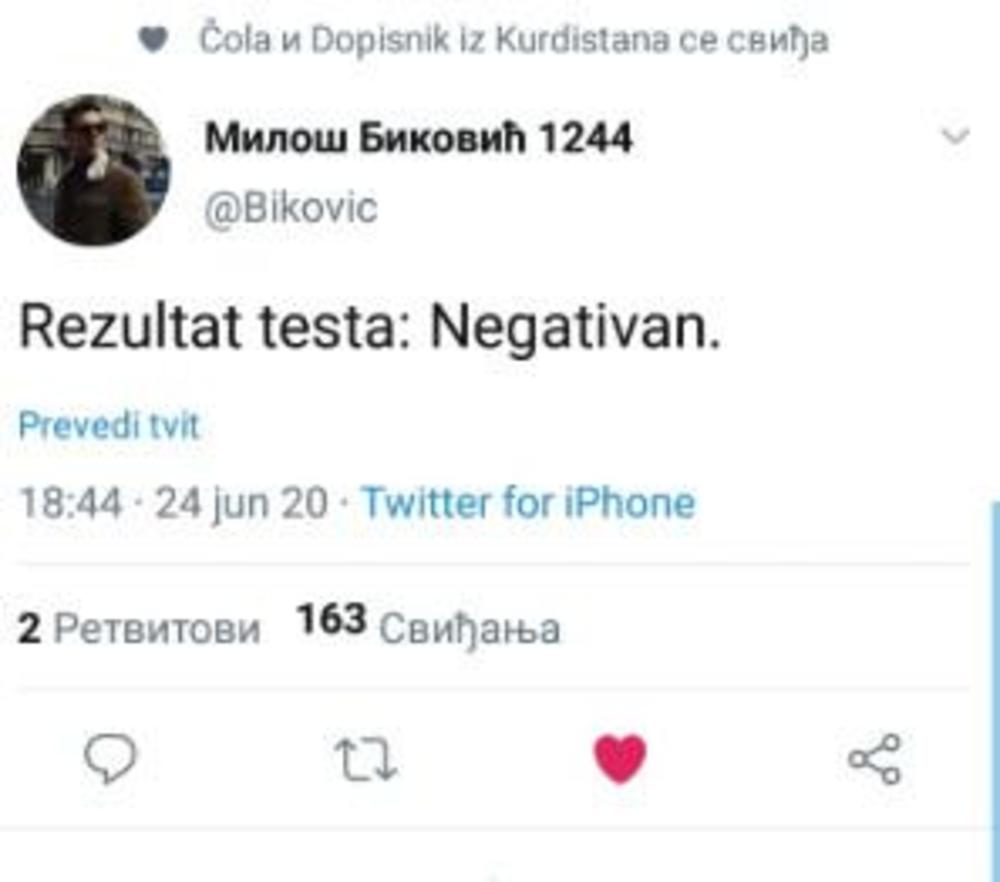1000x882 pixels.
Task: Share the tweet via the share icon
Action: (874, 761)
